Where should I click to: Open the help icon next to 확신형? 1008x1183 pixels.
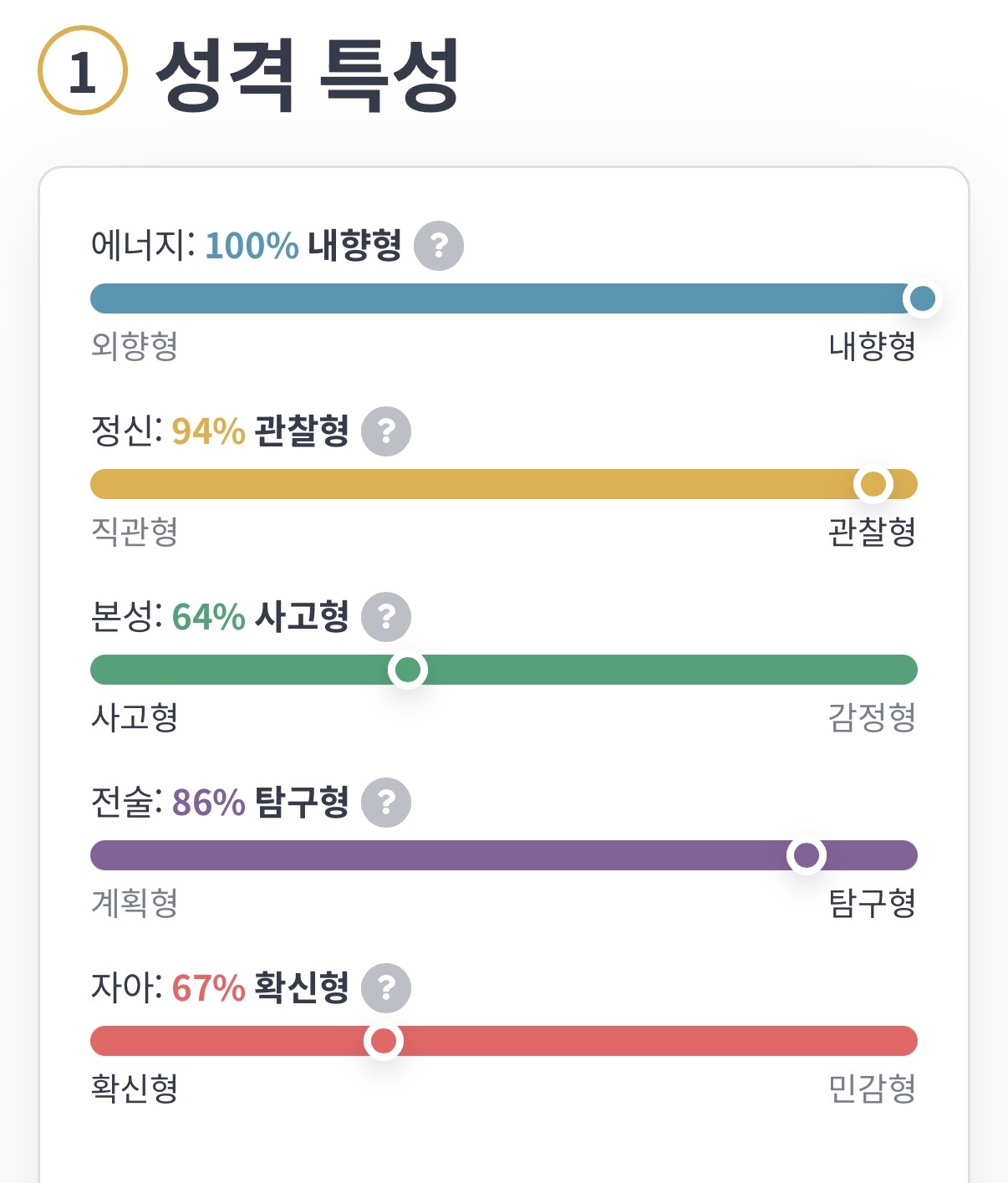[x=386, y=988]
